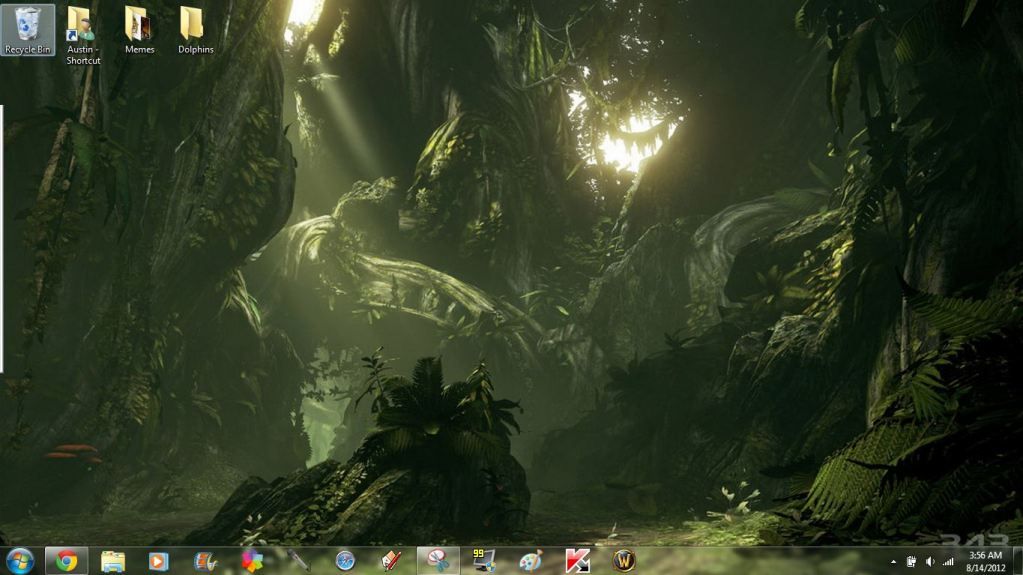Click the Show Desktop strip beside the clock
Screen dimensions: 1023x575
[1017, 561]
